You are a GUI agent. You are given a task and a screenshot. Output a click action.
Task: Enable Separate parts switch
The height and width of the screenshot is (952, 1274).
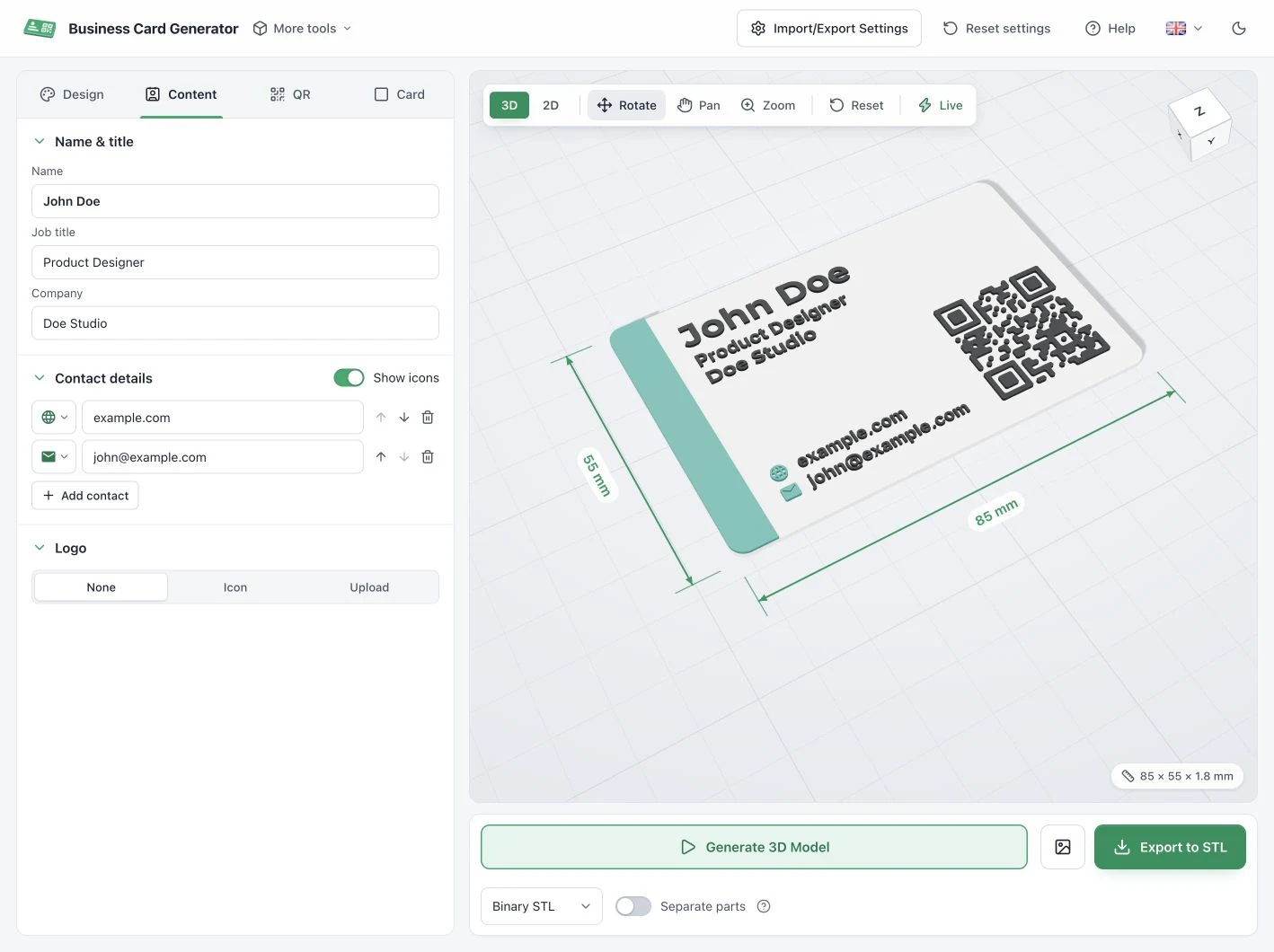[x=633, y=906]
